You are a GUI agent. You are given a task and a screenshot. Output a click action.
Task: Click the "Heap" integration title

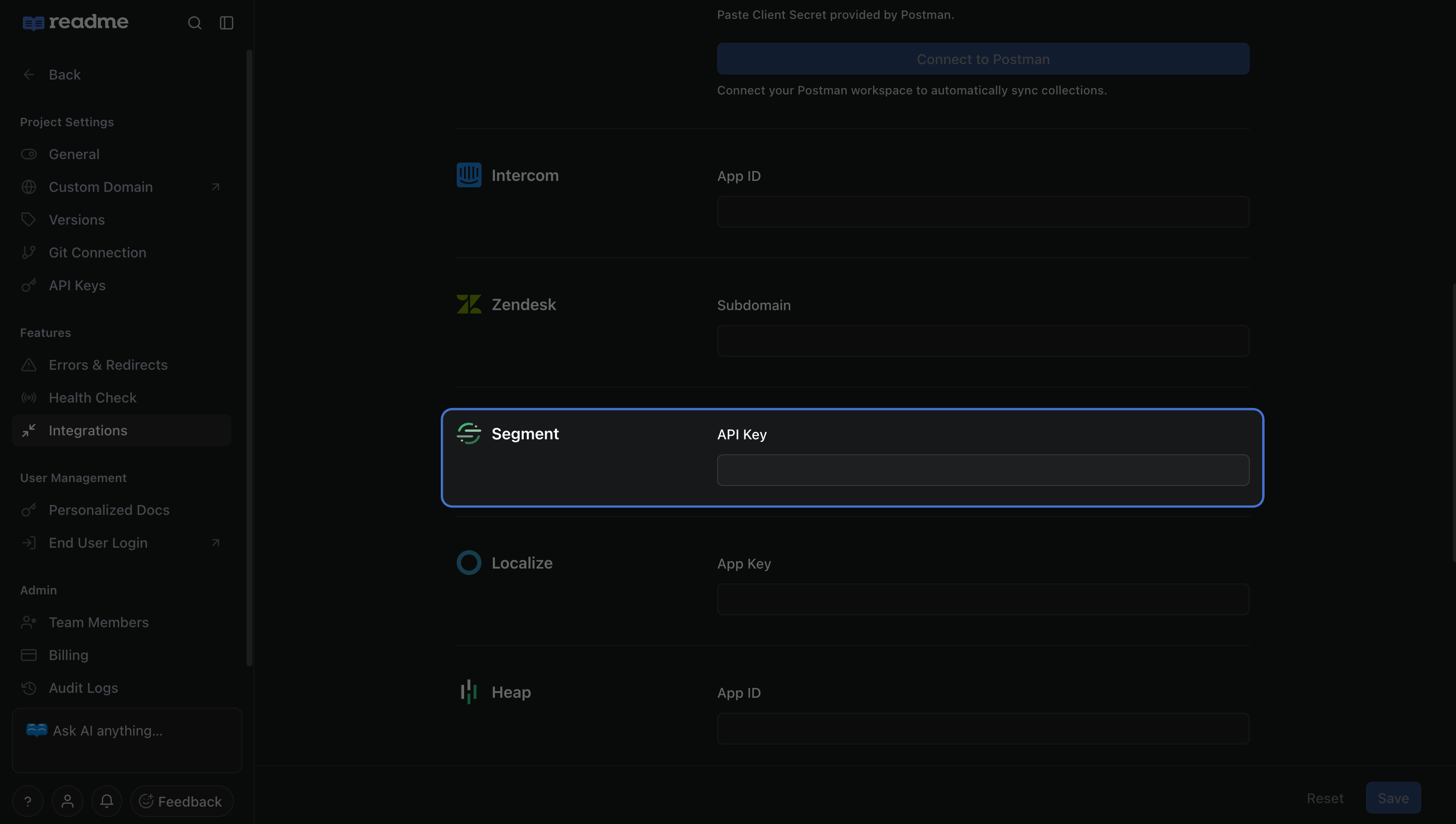point(511,692)
